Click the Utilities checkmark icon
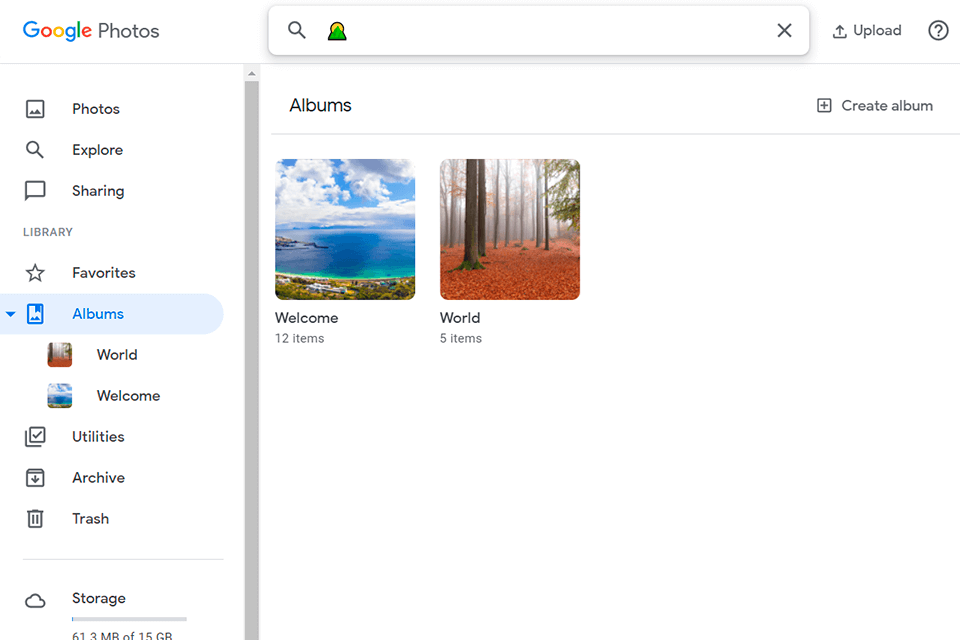 pos(35,437)
